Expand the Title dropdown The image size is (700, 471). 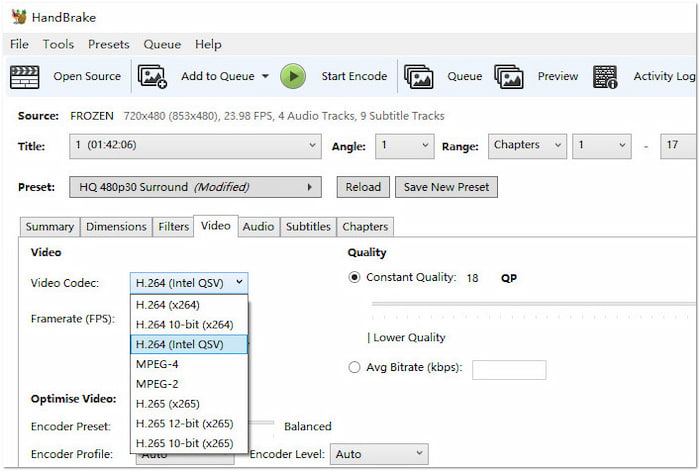coord(195,146)
